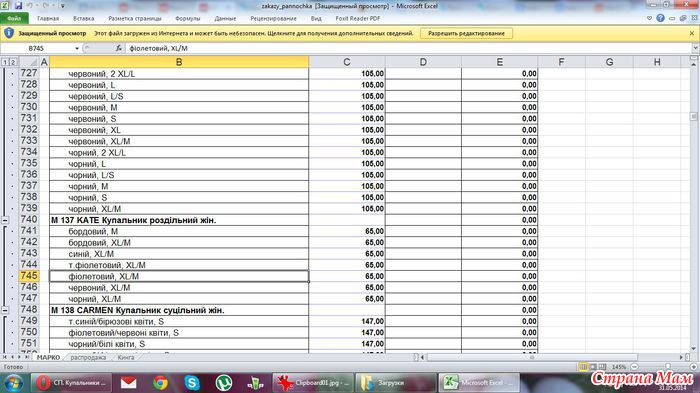Select cell червоний, 2 XL/L
Screen dimensions: 700x393
pos(179,74)
